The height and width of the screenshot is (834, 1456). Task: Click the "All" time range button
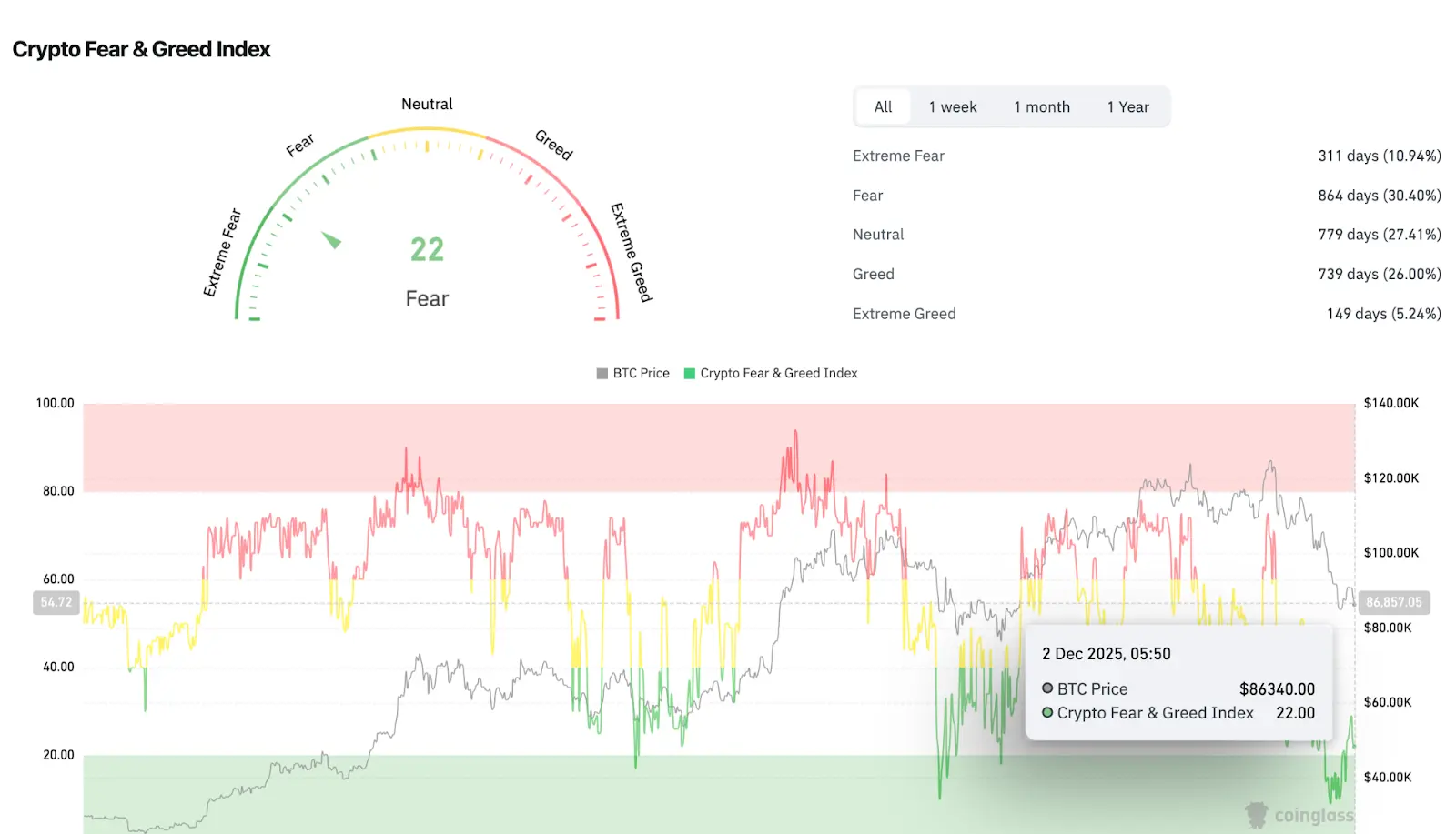883,106
